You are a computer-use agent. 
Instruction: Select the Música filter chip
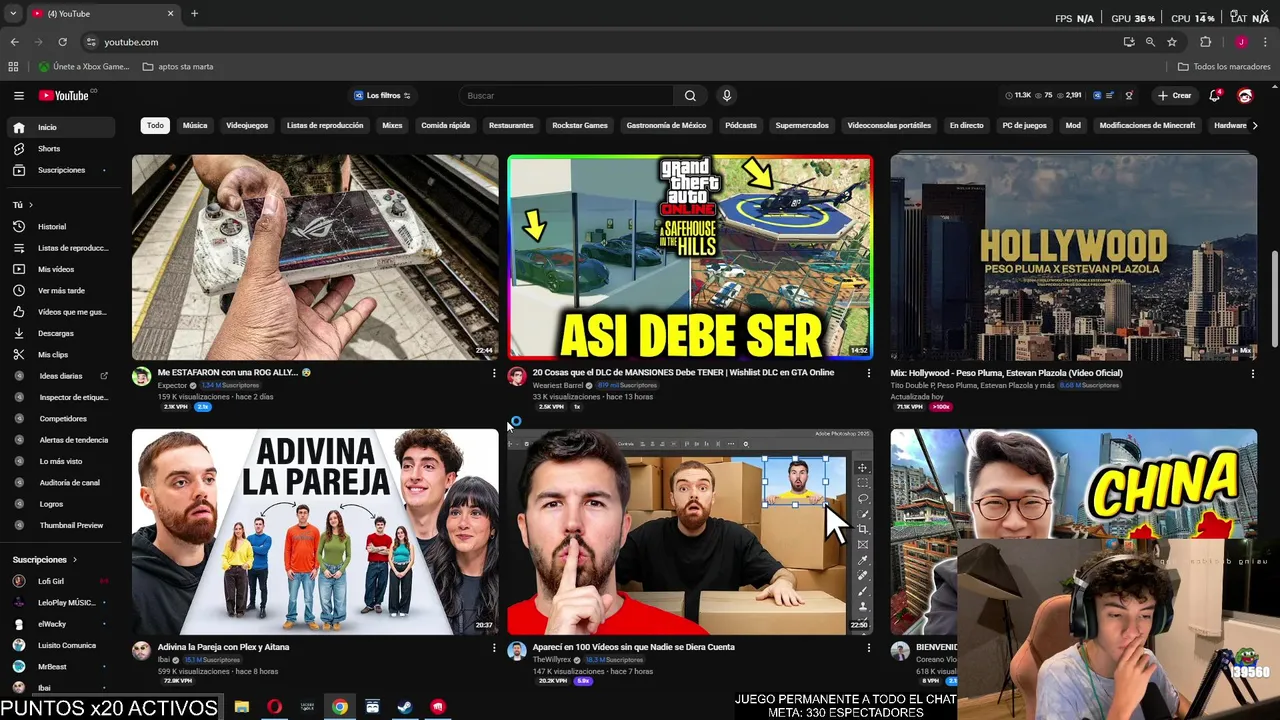[x=195, y=126]
